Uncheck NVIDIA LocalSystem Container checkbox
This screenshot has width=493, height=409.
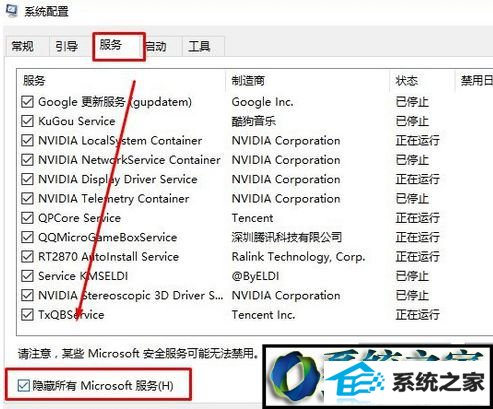[x=27, y=140]
